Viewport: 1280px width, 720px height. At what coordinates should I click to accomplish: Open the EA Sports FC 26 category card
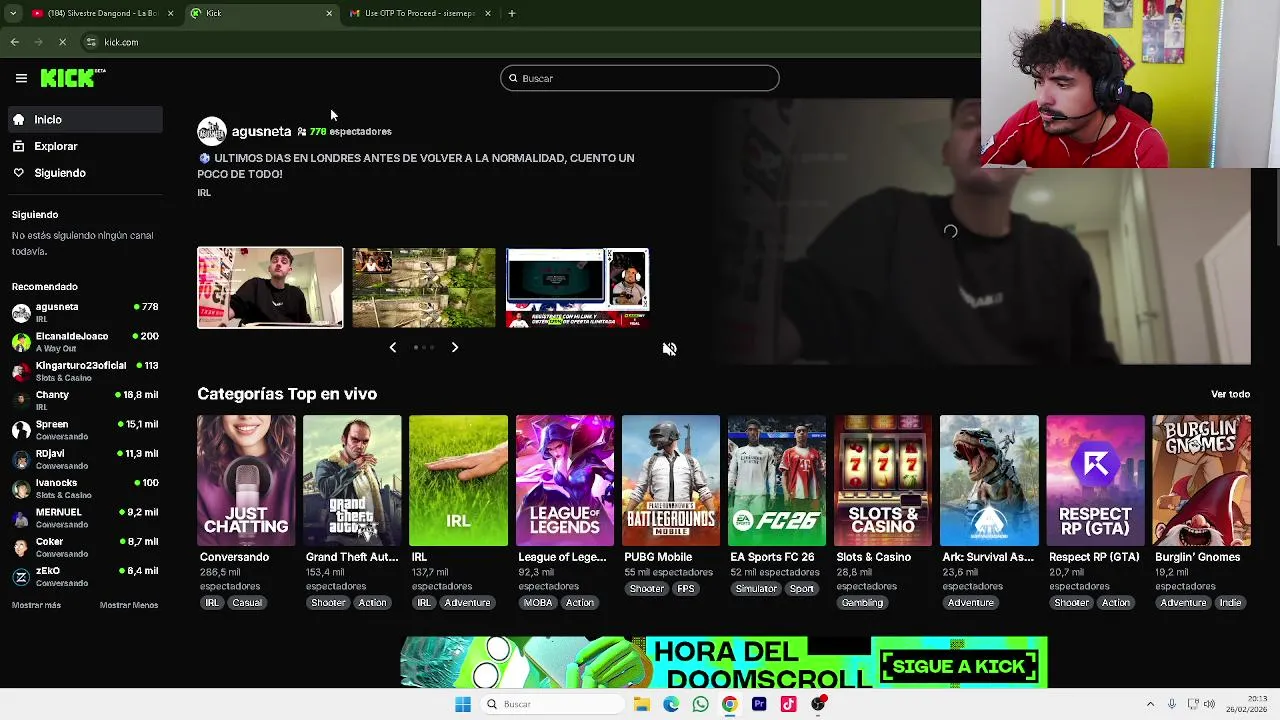pyautogui.click(x=777, y=480)
